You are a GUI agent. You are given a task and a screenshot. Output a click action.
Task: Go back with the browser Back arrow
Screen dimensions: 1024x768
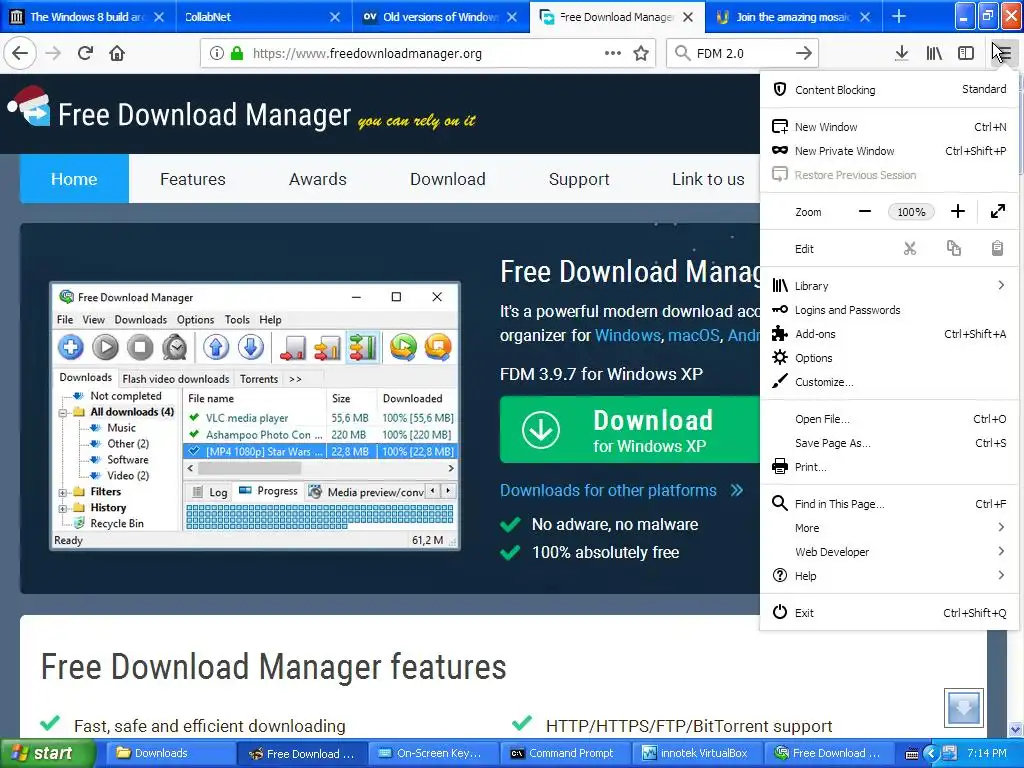tap(20, 54)
